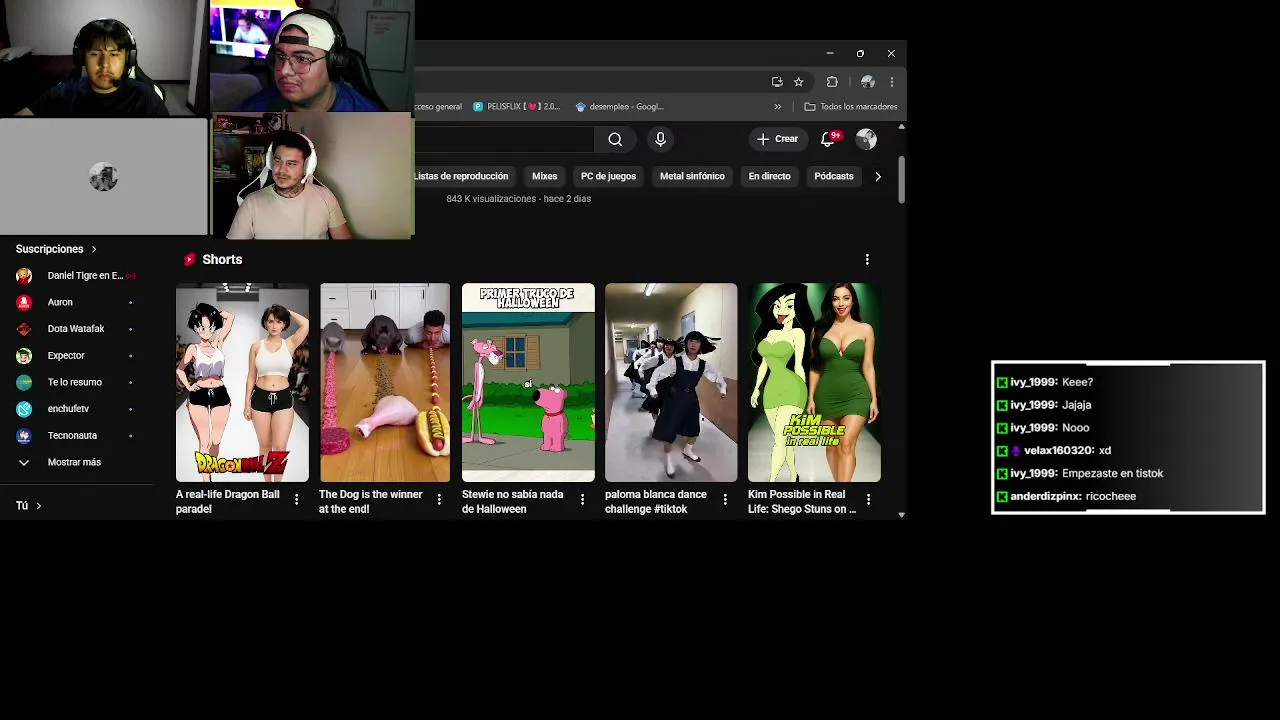
Task: Open the desempleo - Google bookmark
Action: point(620,107)
